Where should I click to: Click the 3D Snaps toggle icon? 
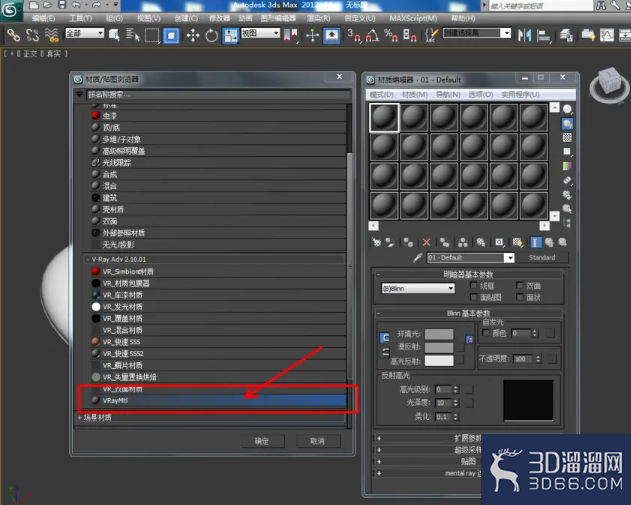354,35
